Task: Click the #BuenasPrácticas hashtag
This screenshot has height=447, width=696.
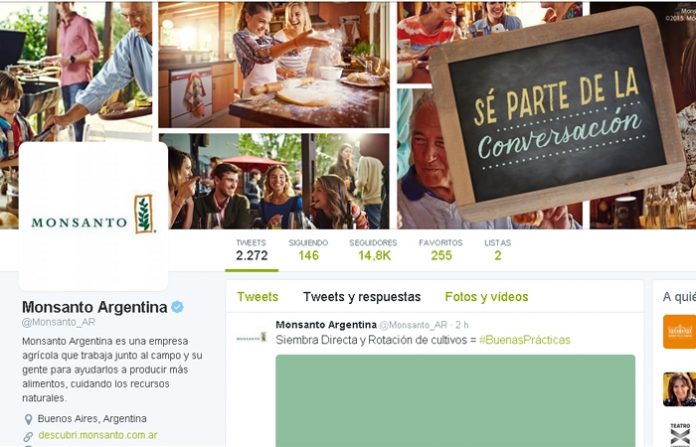Action: pyautogui.click(x=525, y=340)
